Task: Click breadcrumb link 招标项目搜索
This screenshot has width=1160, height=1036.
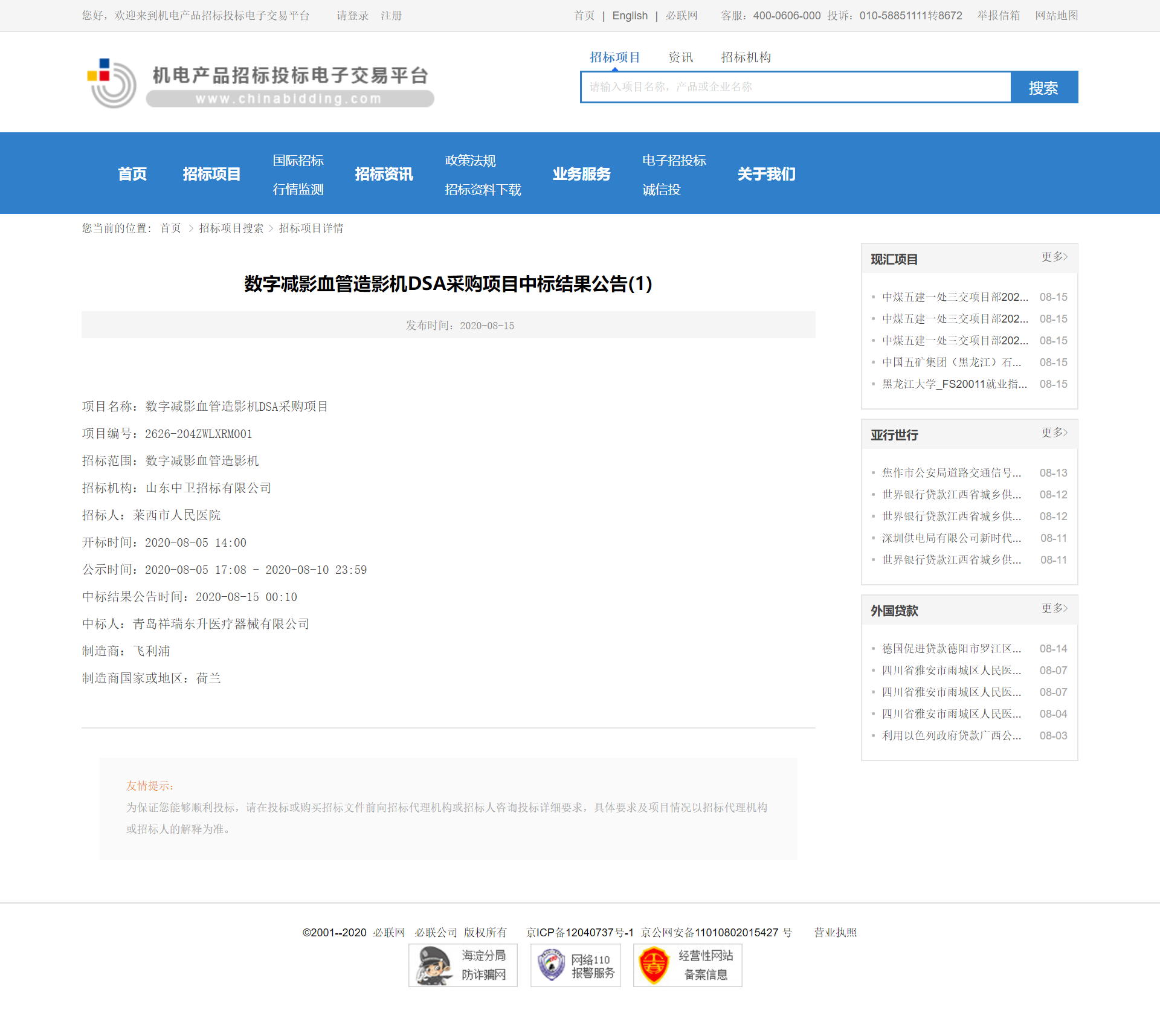Action: [231, 228]
